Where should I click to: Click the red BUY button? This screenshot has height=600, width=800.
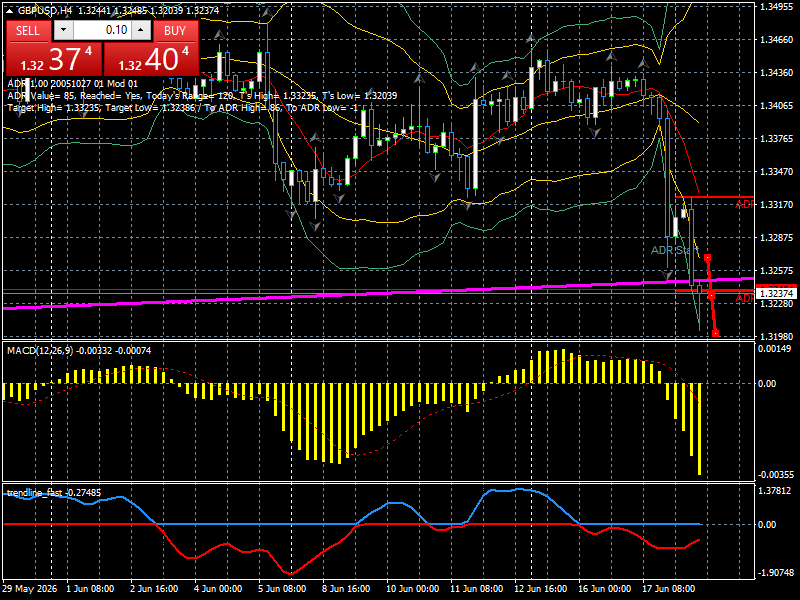pos(175,31)
